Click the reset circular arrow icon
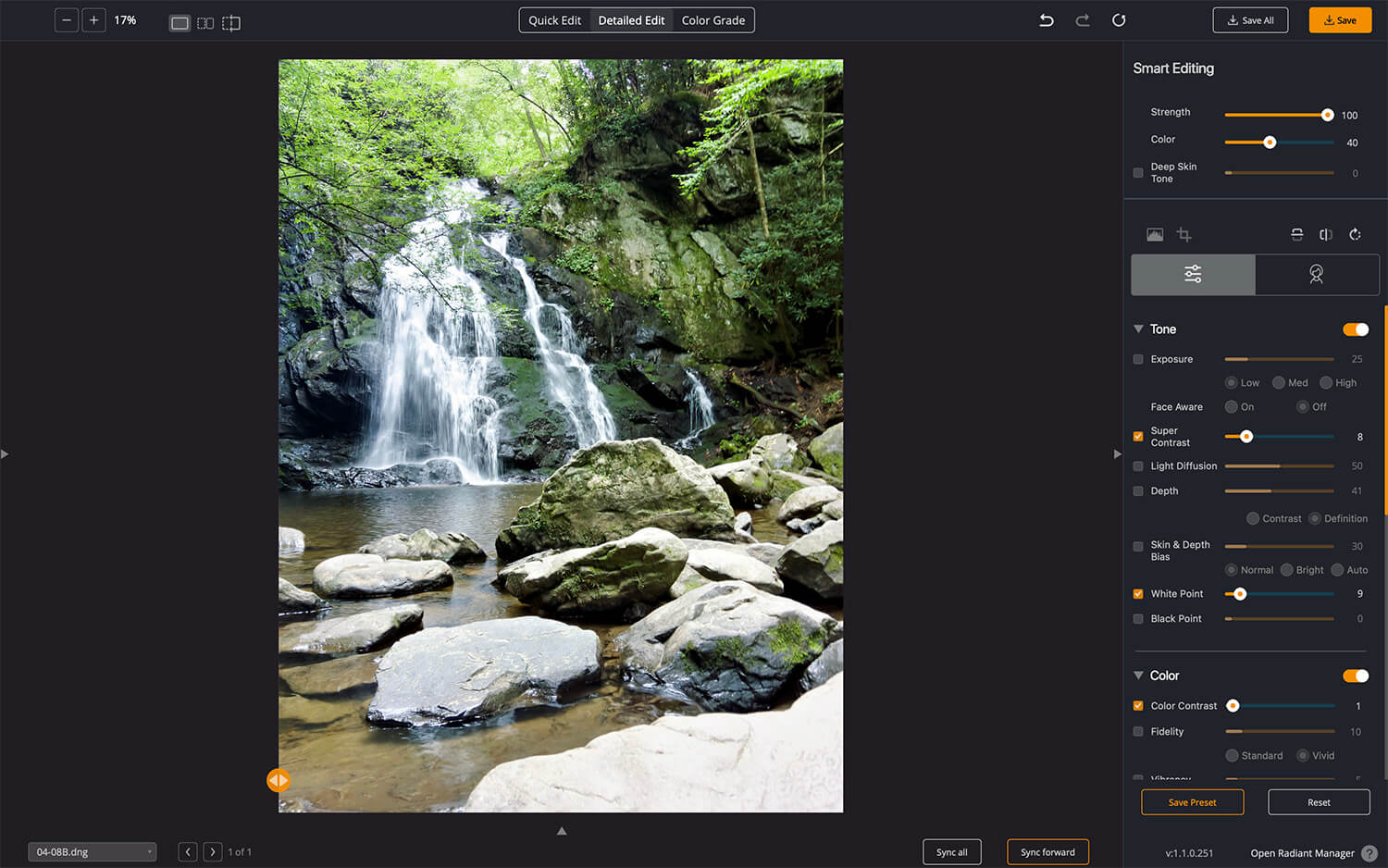The height and width of the screenshot is (868, 1388). (x=1119, y=20)
